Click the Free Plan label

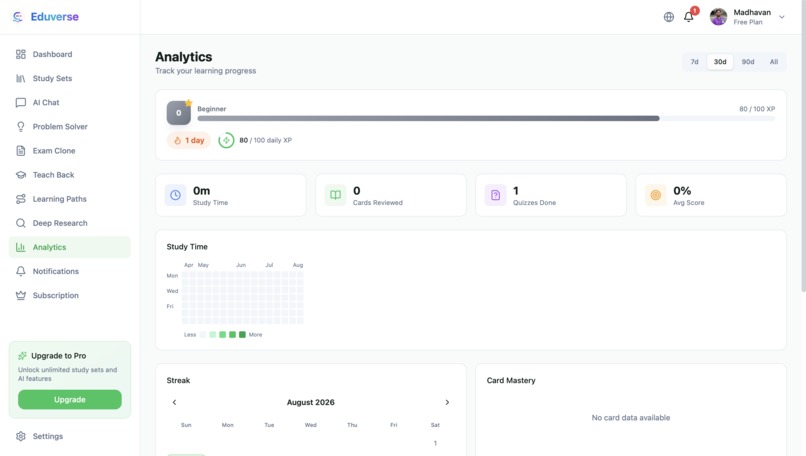point(747,22)
